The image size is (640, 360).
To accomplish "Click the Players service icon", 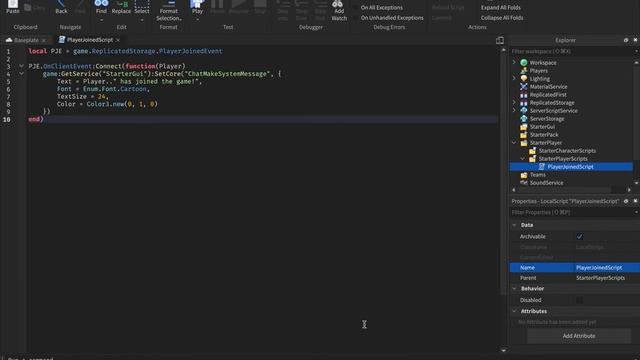I will pos(524,71).
